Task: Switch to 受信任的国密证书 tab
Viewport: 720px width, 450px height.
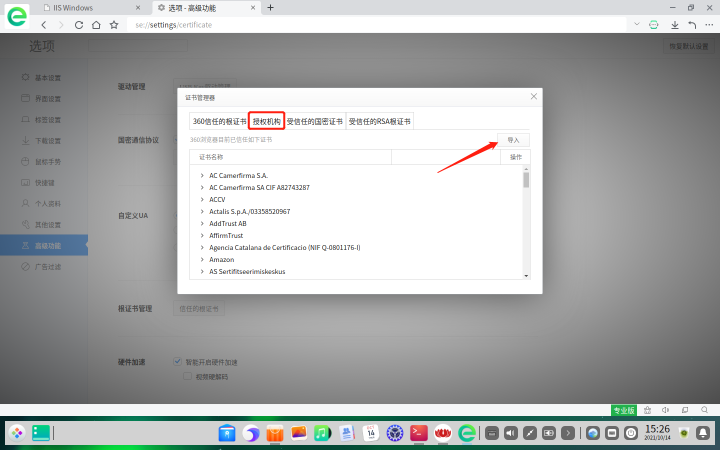Action: [315, 121]
